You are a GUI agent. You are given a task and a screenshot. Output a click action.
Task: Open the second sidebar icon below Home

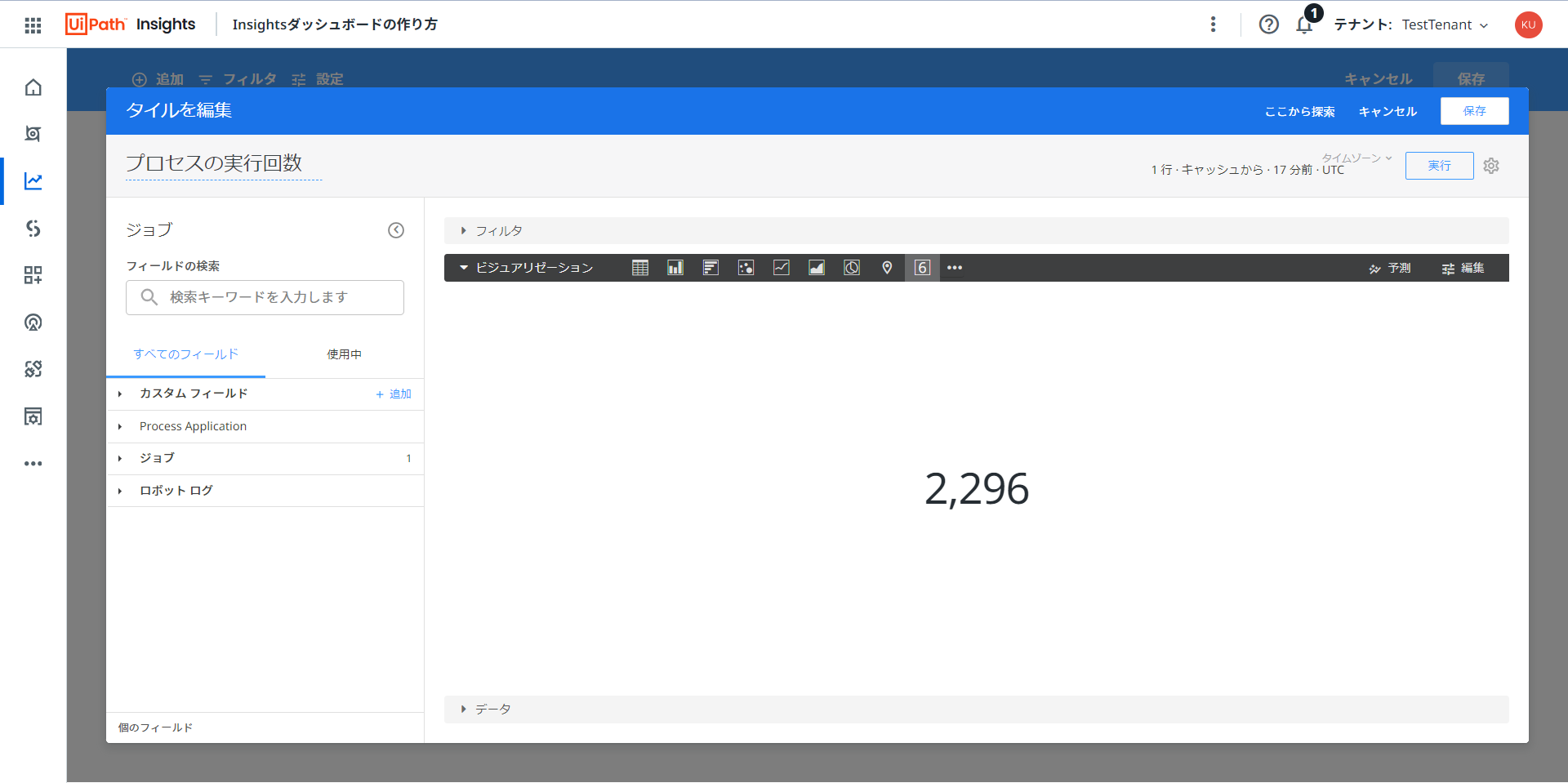[33, 134]
